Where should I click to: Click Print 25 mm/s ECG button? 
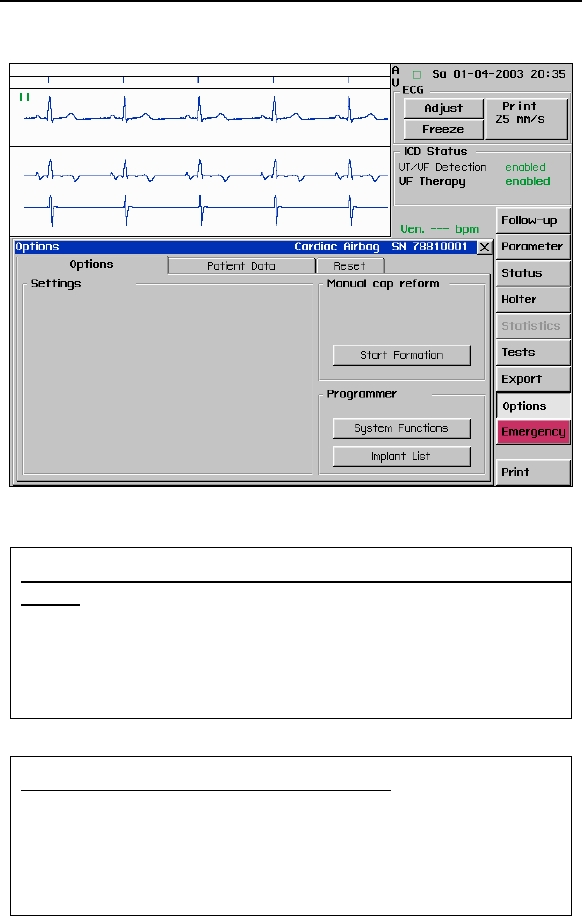(x=526, y=119)
